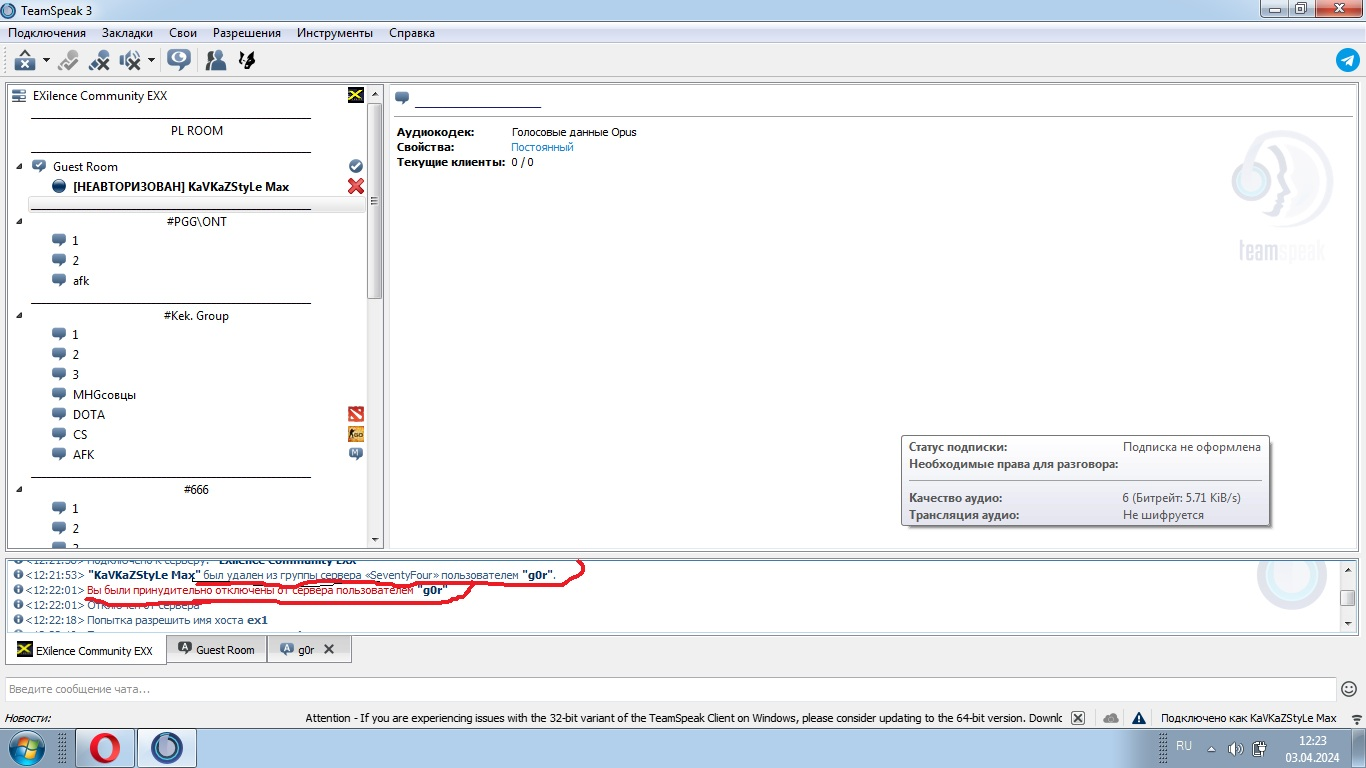Click the moderated M icon on AFK channel
This screenshot has height=768, width=1366.
click(355, 454)
